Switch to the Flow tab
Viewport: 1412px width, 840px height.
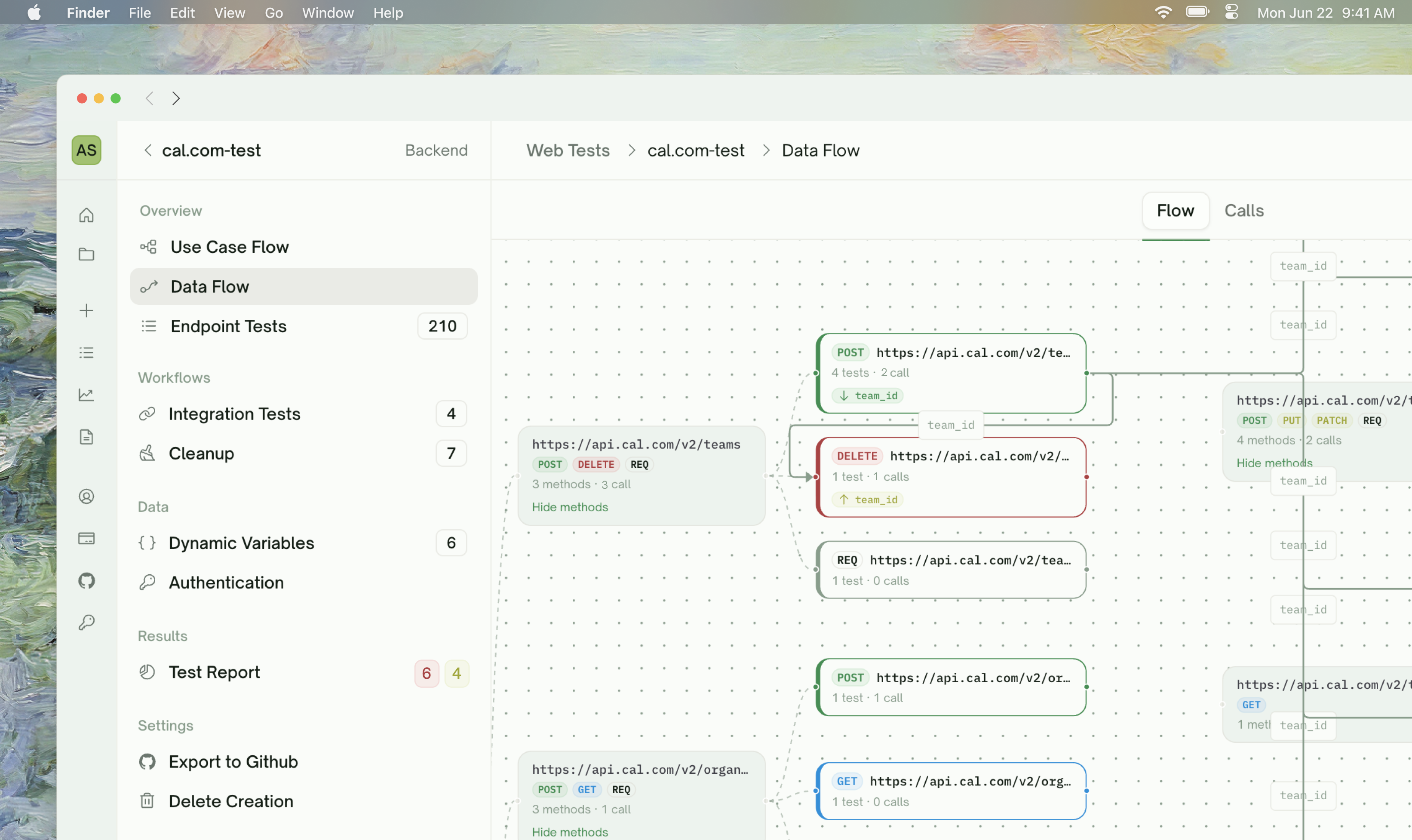coord(1176,211)
